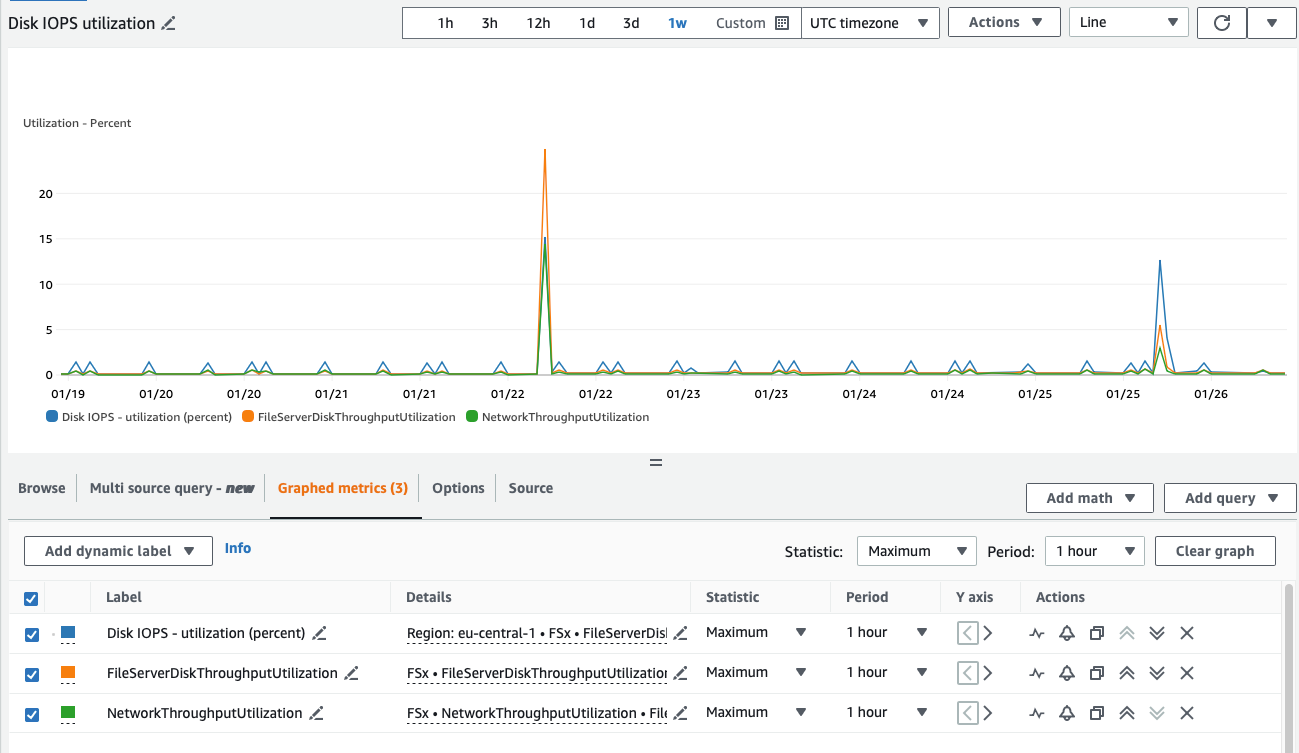This screenshot has height=753, width=1299.
Task: Click the Clear graph button
Action: tap(1214, 551)
